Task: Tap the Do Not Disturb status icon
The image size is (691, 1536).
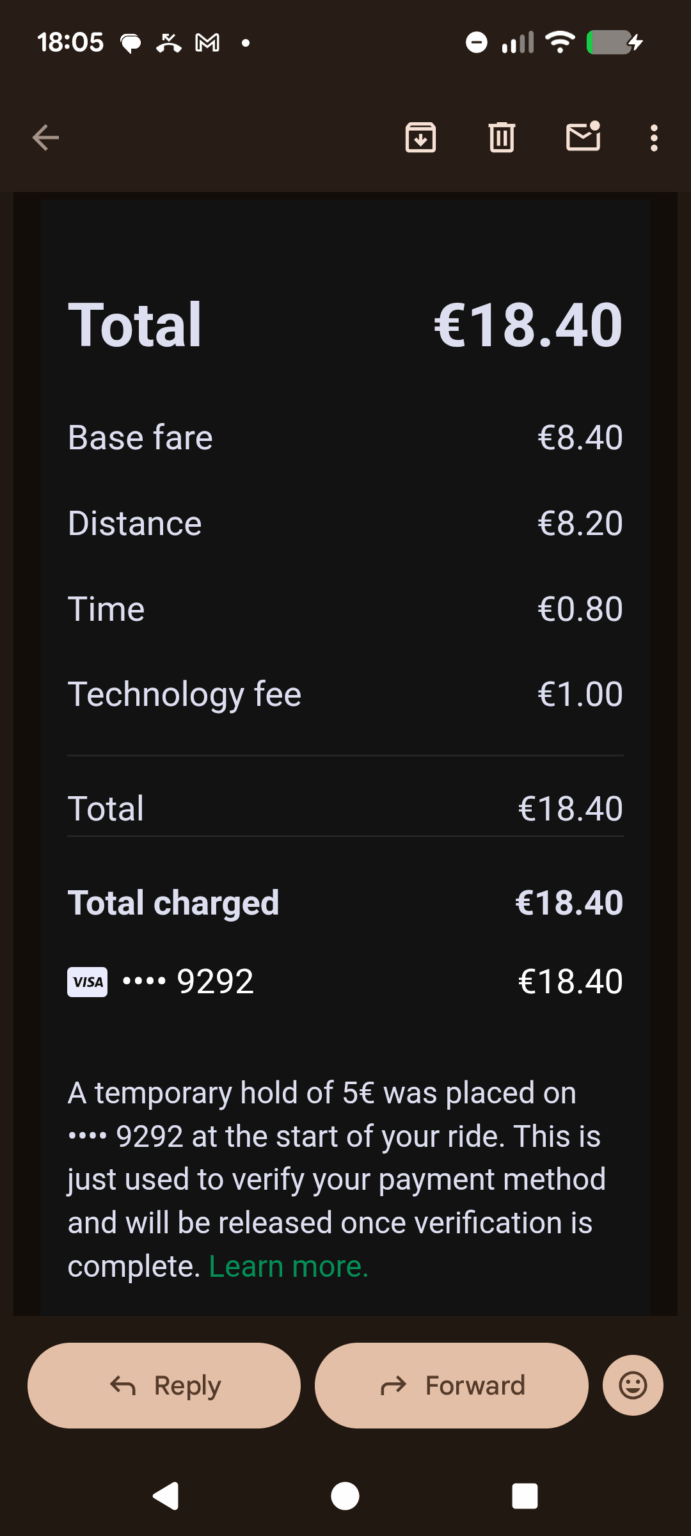Action: pyautogui.click(x=476, y=42)
